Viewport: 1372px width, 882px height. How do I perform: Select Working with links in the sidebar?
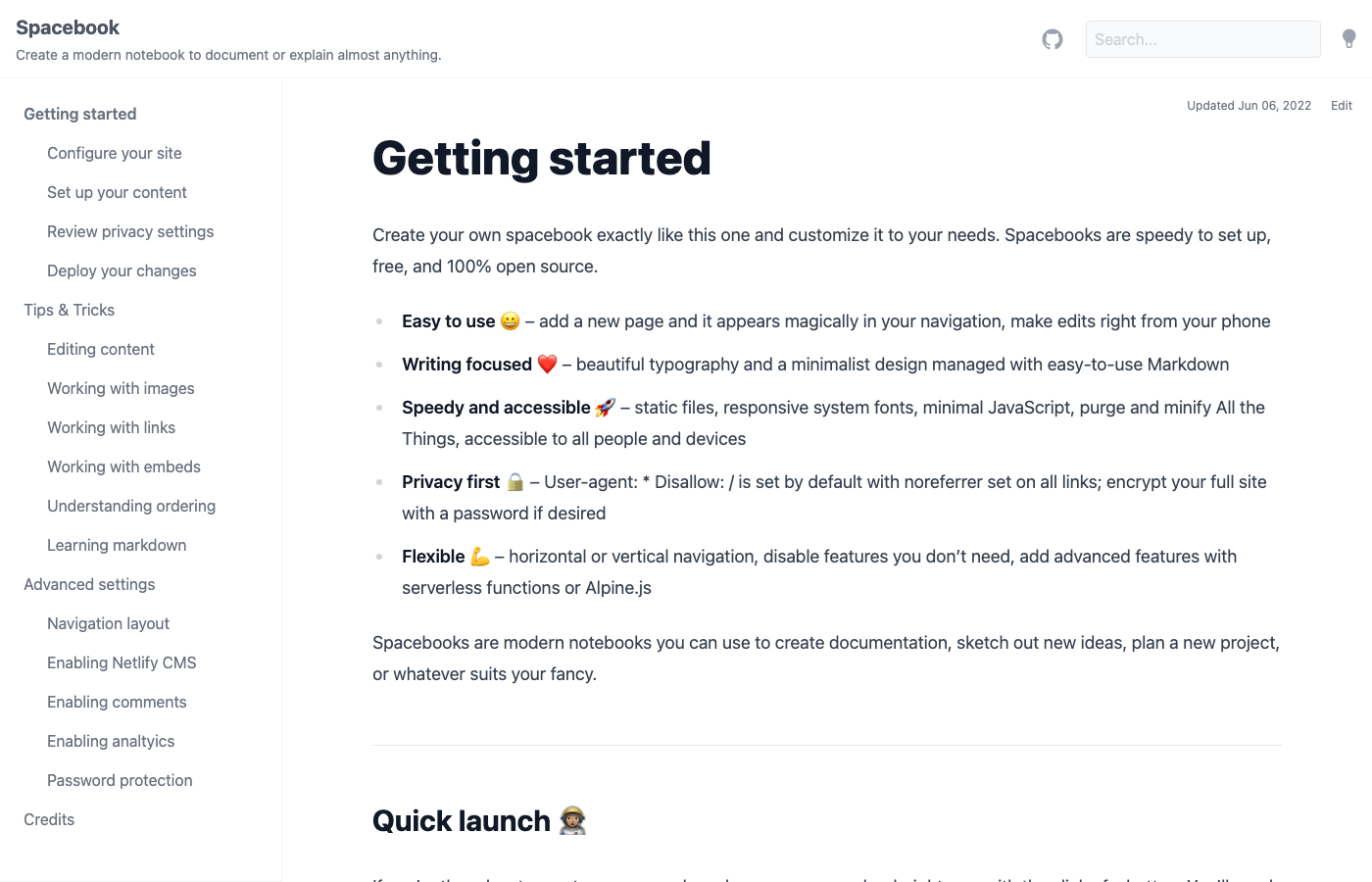click(111, 427)
